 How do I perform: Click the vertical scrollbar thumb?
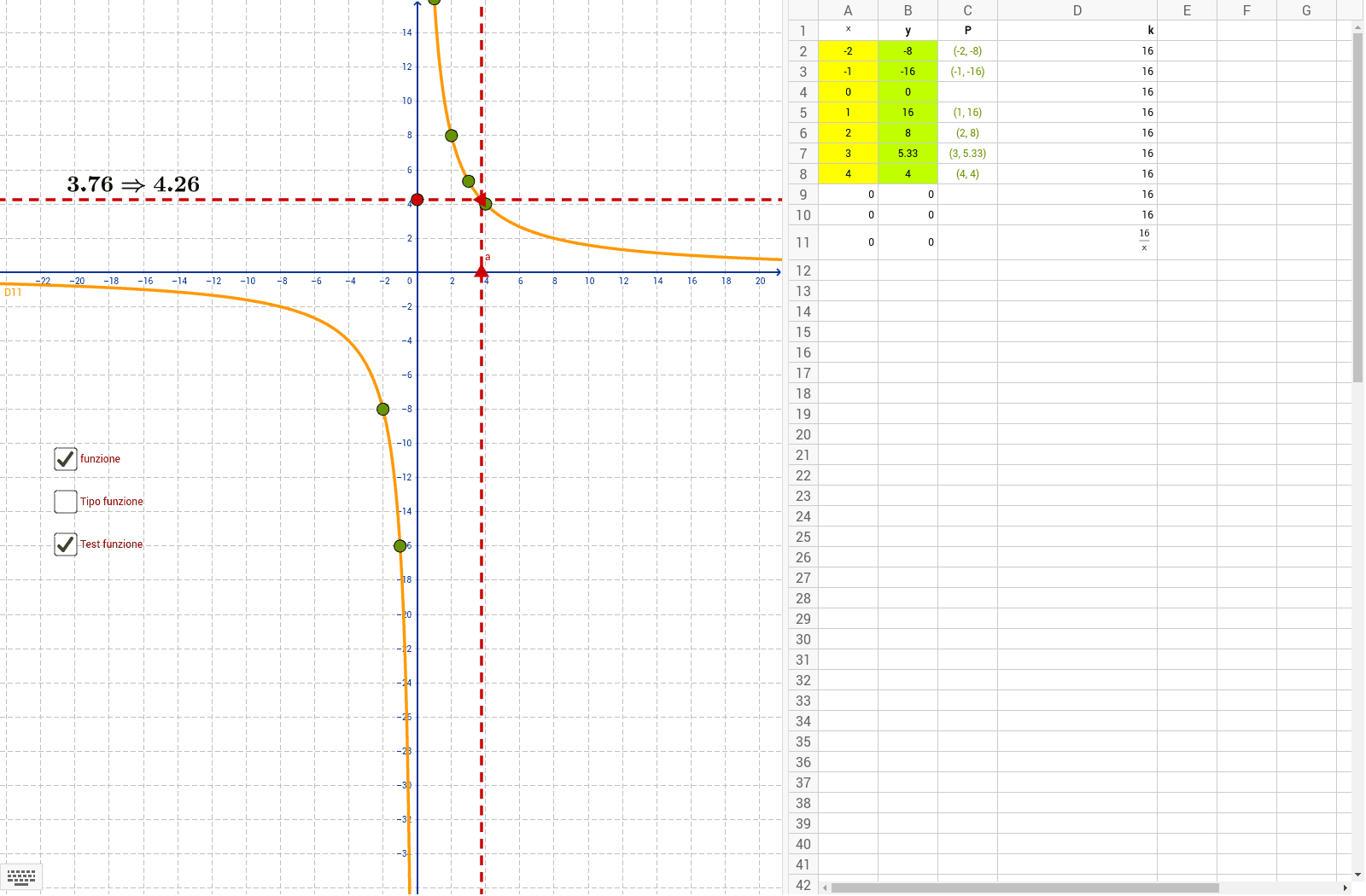(x=1358, y=208)
